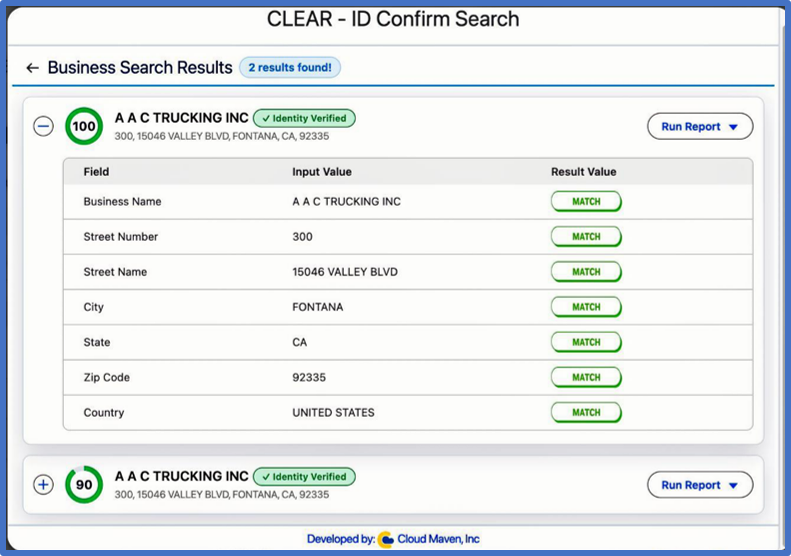Click the Cloud Maven, Inc link
The image size is (791, 556).
(438, 539)
